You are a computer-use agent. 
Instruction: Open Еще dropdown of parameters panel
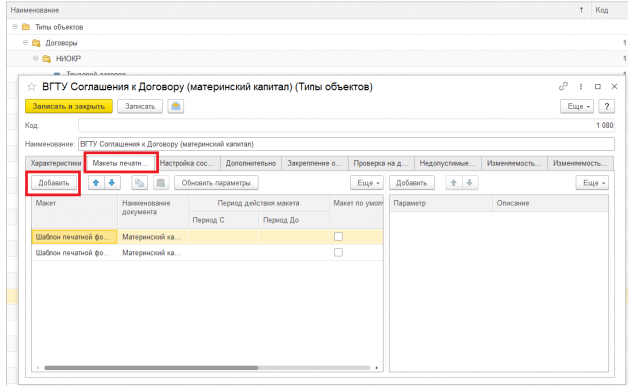pos(592,183)
